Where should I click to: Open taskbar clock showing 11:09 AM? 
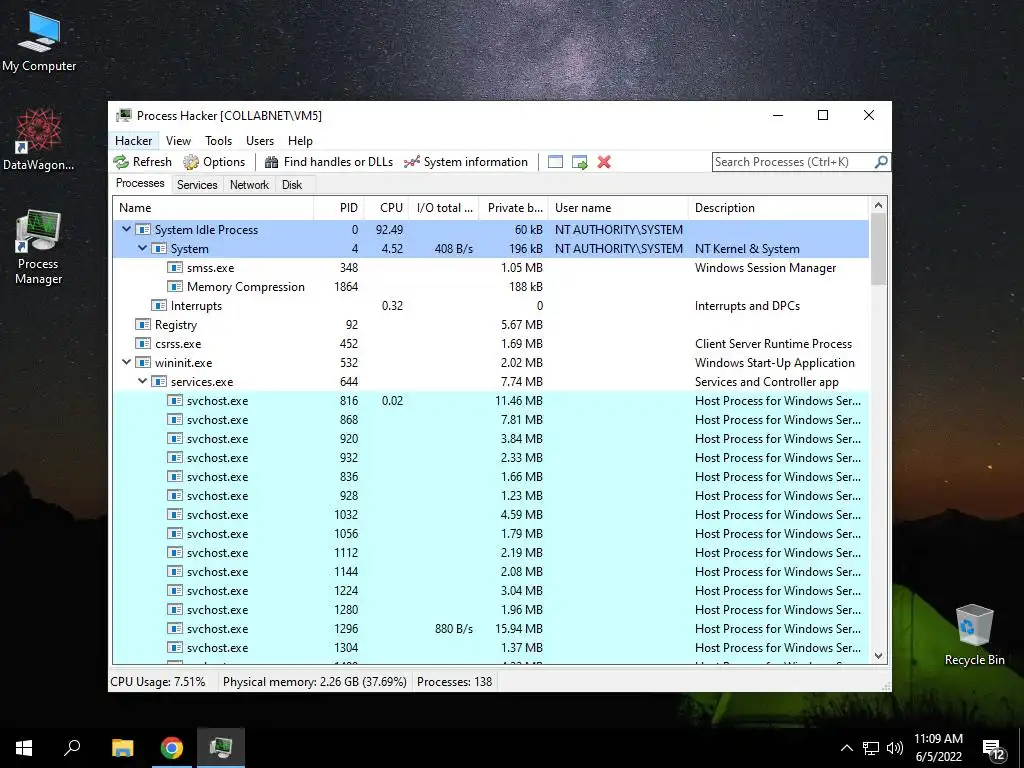coord(938,748)
